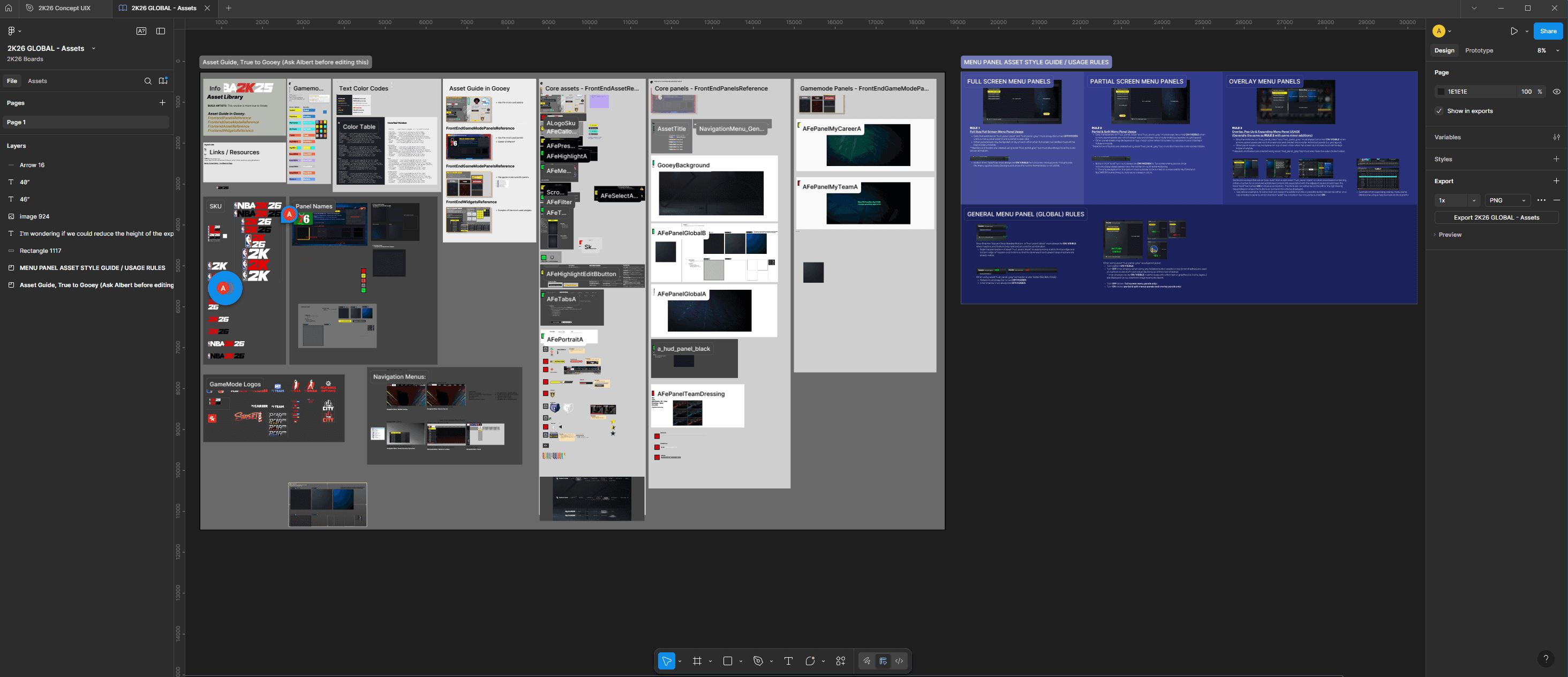The image size is (1568, 677).
Task: Switch to the Prototype tab
Action: click(1479, 50)
